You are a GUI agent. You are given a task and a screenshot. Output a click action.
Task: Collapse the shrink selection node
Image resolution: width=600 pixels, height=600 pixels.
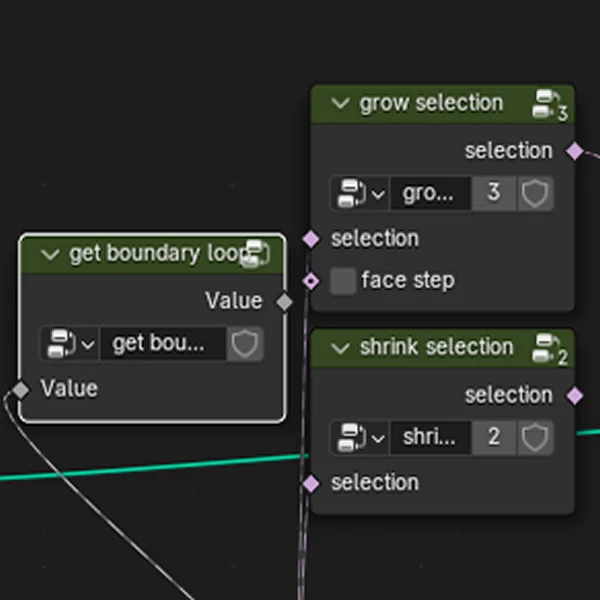tap(339, 348)
